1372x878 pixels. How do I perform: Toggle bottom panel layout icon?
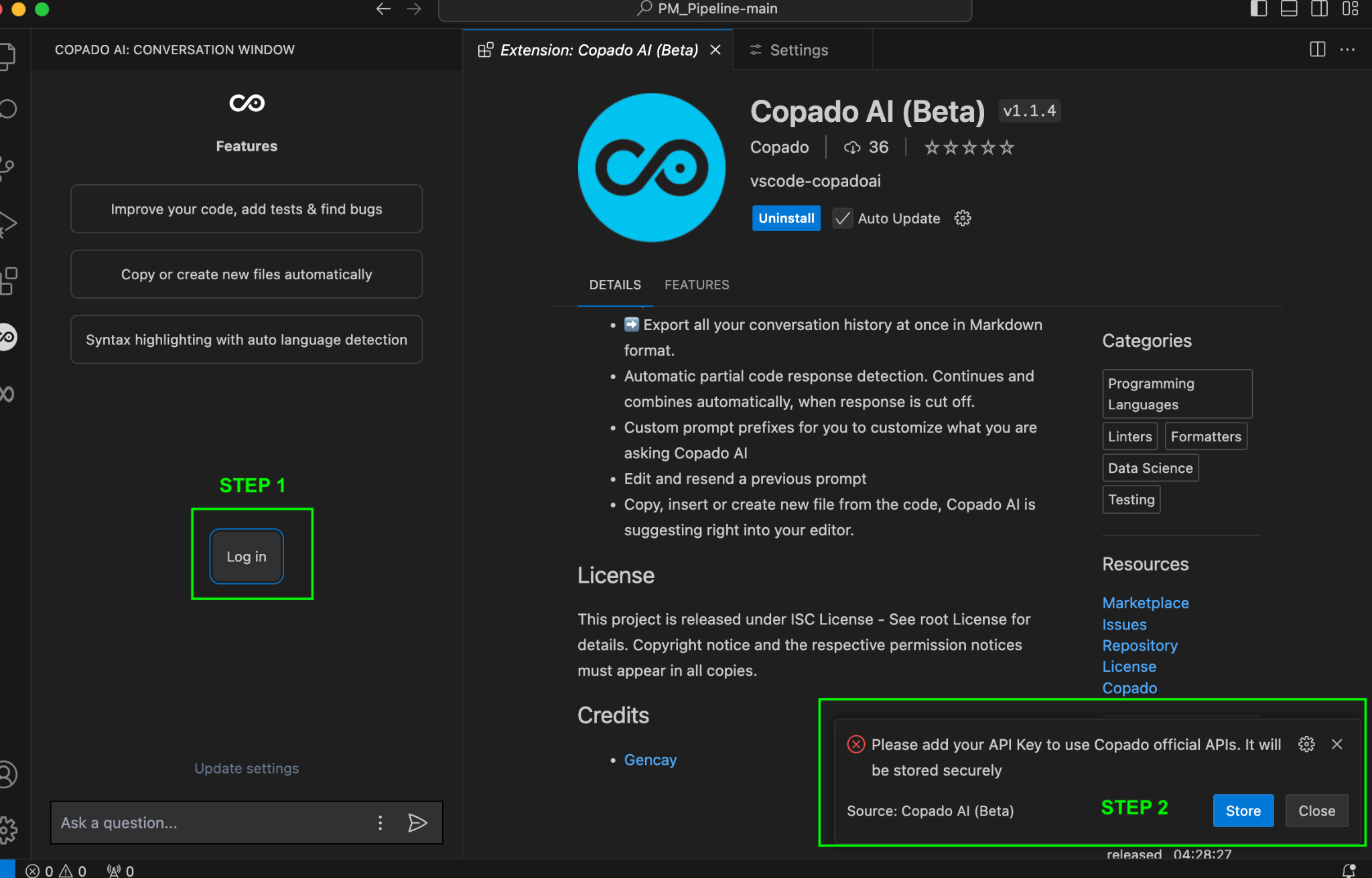pos(1289,9)
